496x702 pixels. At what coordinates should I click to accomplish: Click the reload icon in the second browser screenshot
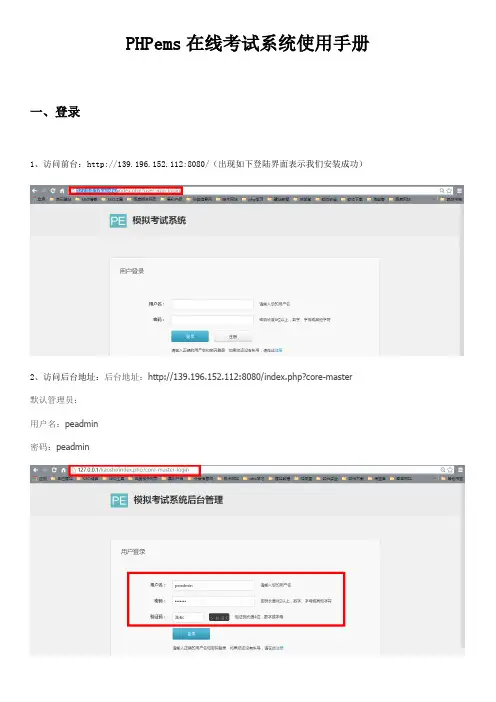(x=54, y=470)
